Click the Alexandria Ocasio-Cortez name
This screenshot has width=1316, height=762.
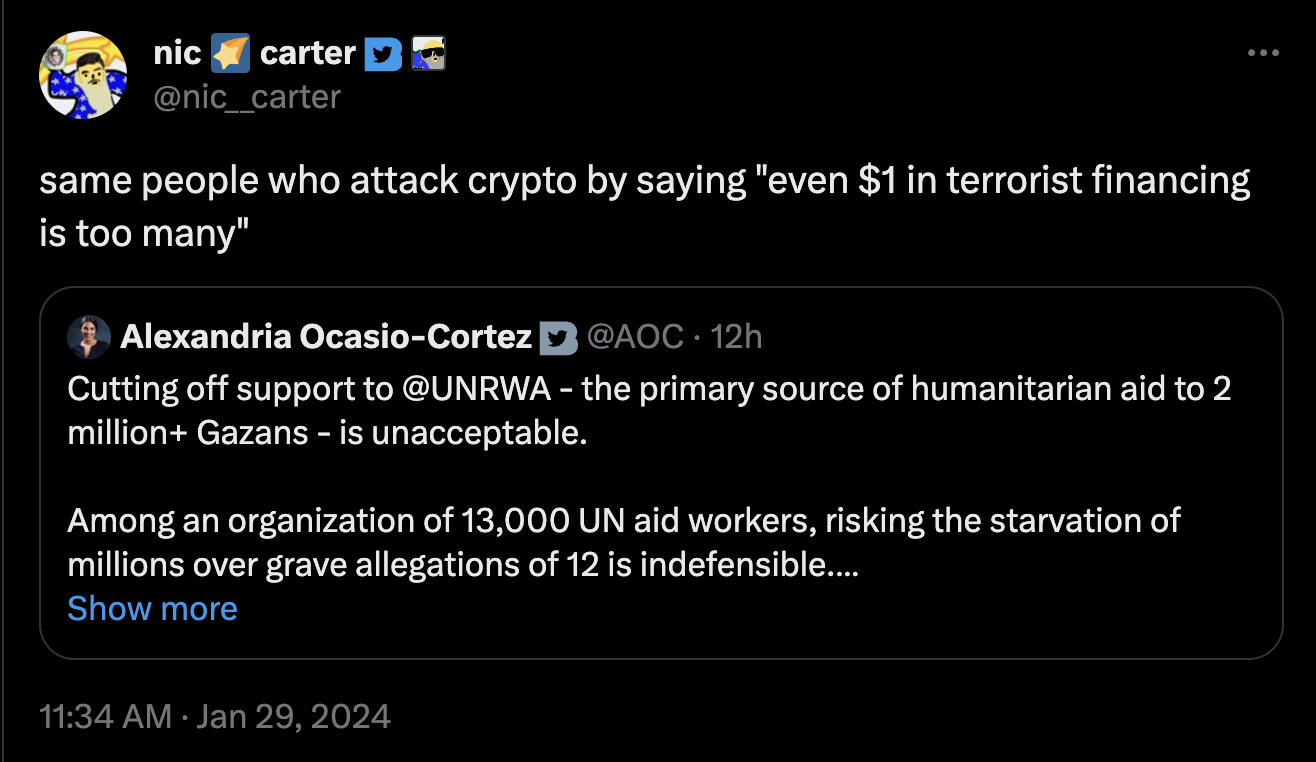[326, 338]
